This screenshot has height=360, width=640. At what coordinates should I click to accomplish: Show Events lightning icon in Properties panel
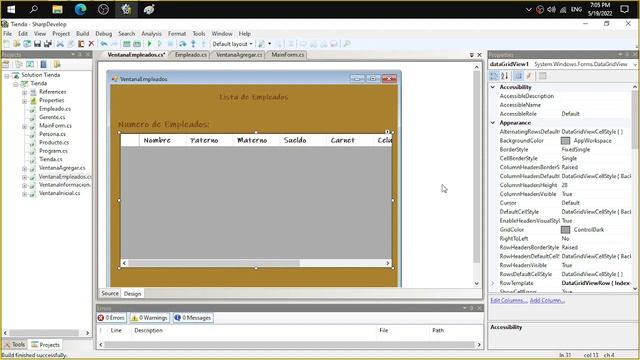tap(529, 76)
